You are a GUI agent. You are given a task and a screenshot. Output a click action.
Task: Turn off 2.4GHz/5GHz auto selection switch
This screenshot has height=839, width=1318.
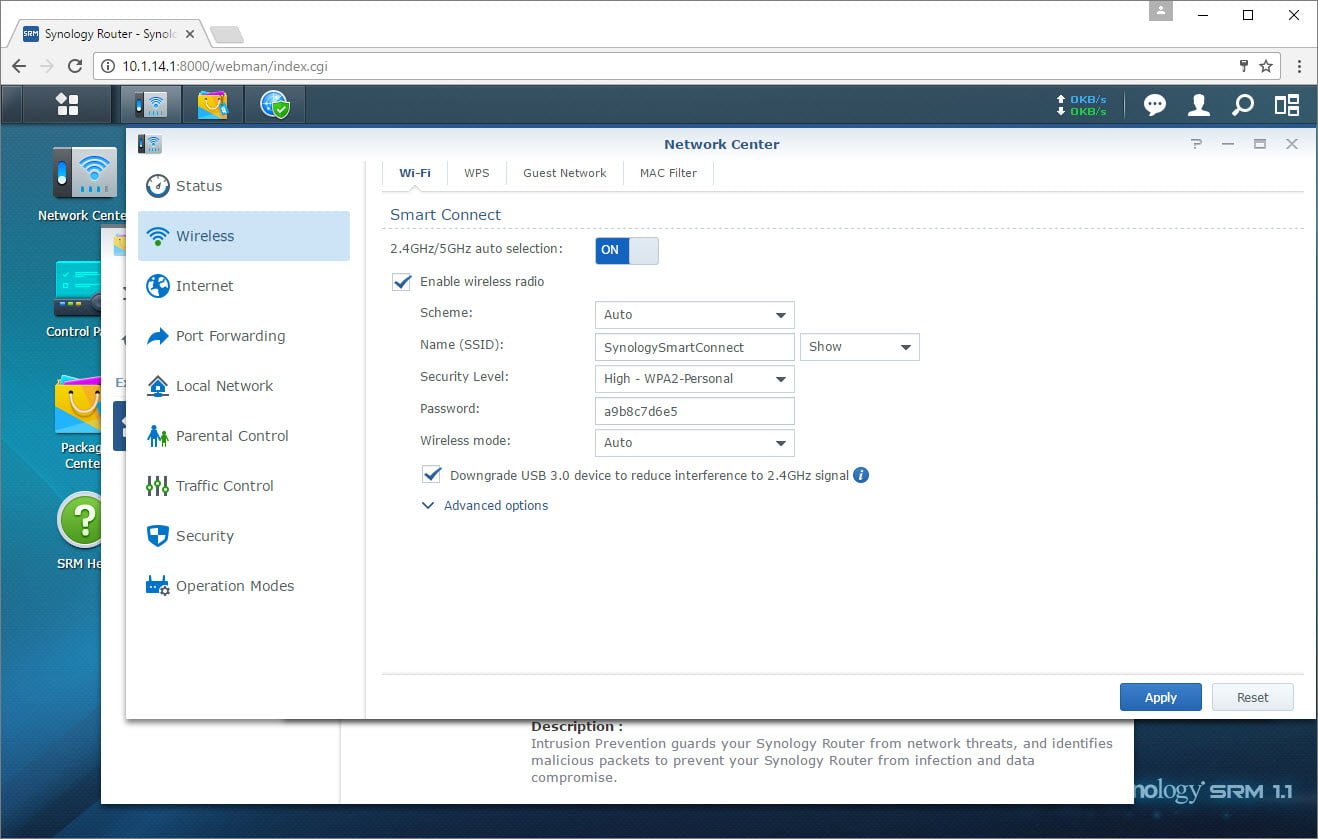(627, 250)
